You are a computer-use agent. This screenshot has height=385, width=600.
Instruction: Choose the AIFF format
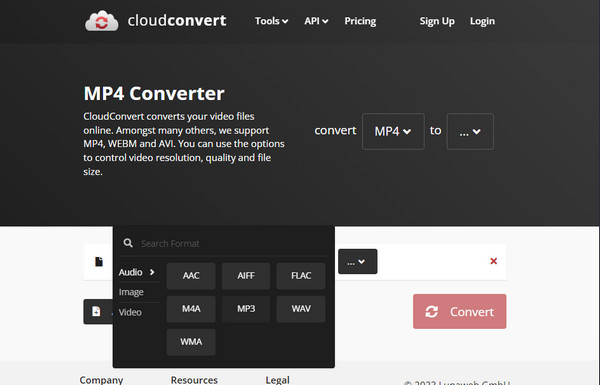(246, 276)
